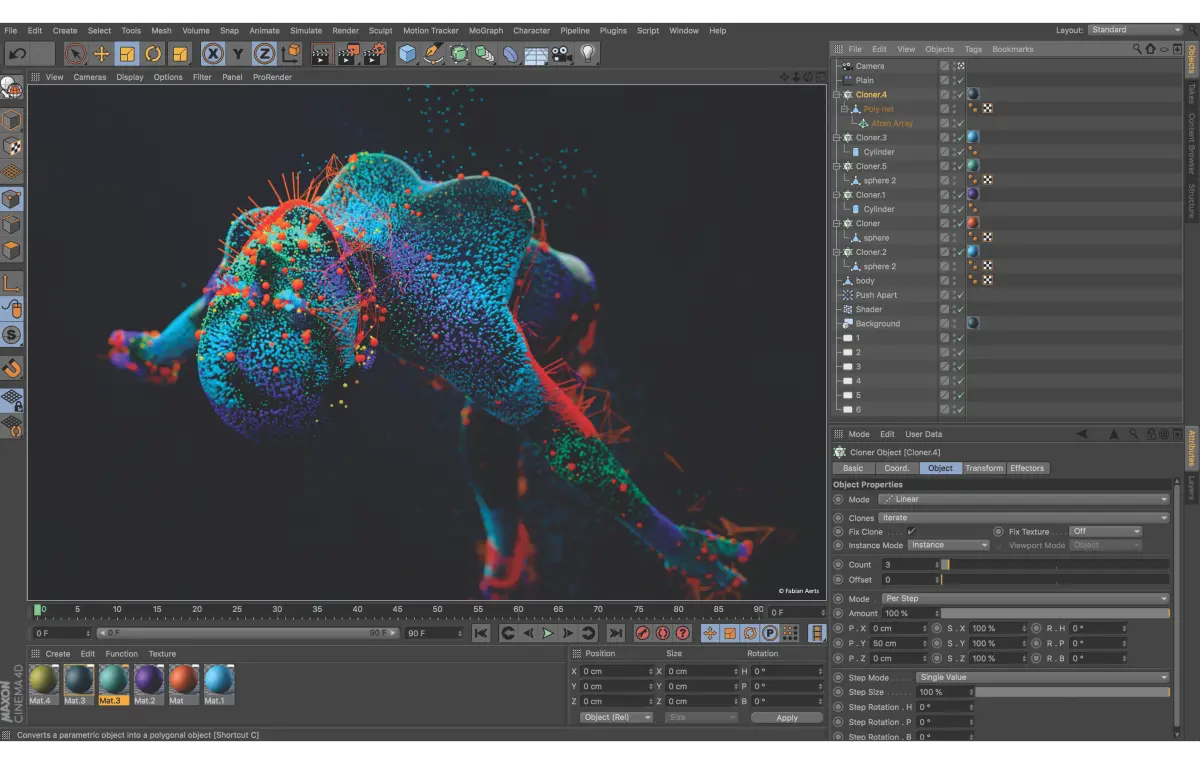Enable Polygons mode in left palette

point(12,250)
